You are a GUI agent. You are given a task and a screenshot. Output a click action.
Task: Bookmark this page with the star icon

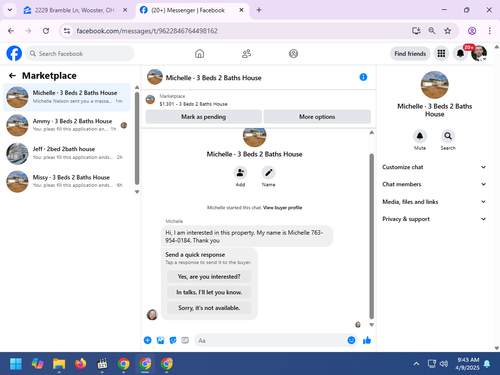448,31
